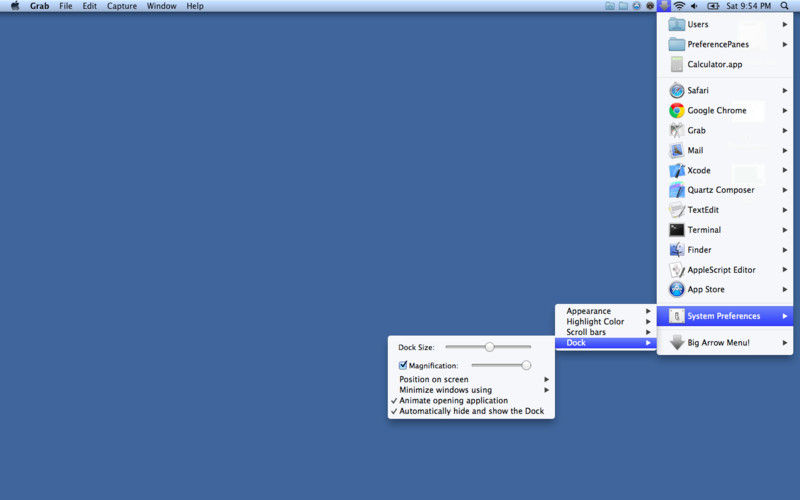Open the Users folder item

tap(724, 24)
